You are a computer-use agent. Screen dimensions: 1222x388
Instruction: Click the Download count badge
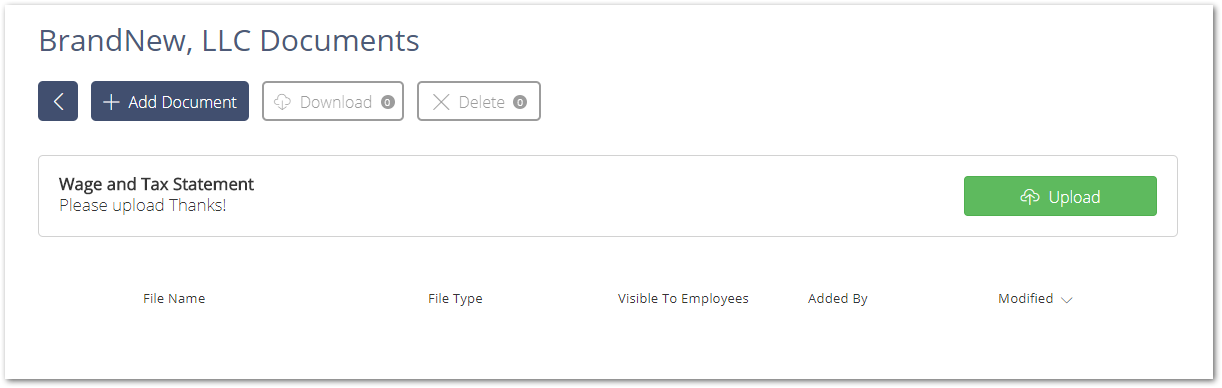pyautogui.click(x=387, y=102)
